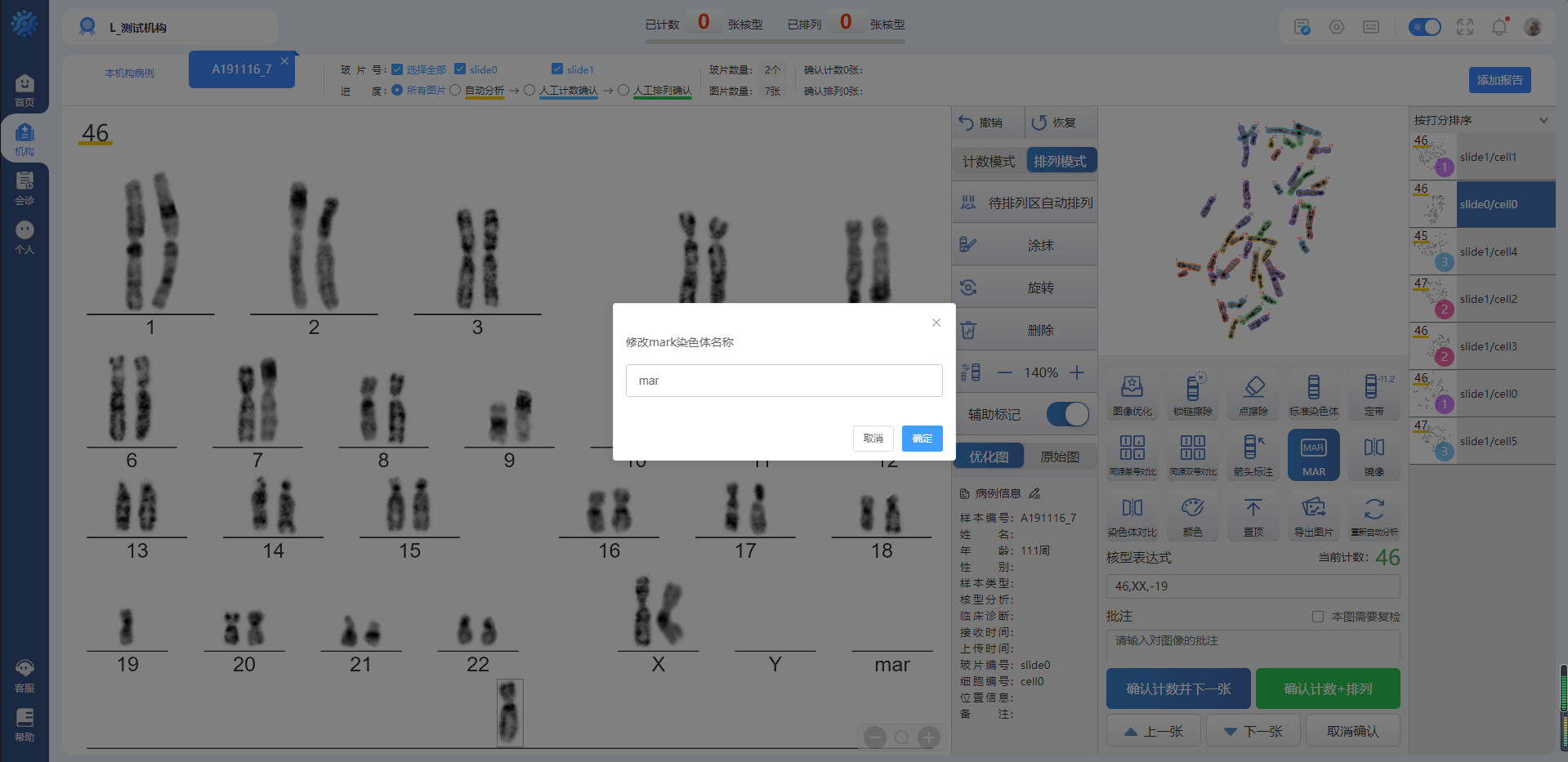Click the 镜像 mirror tool
This screenshot has width=1568, height=762.
pyautogui.click(x=1374, y=455)
